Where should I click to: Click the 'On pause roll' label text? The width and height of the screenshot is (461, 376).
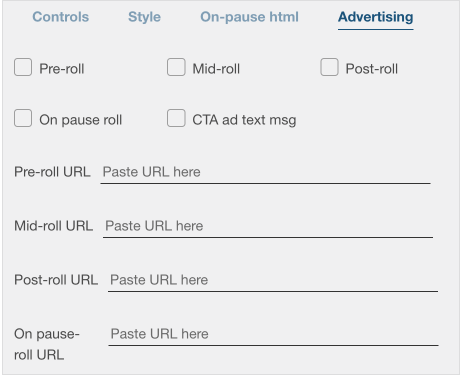click(x=81, y=120)
